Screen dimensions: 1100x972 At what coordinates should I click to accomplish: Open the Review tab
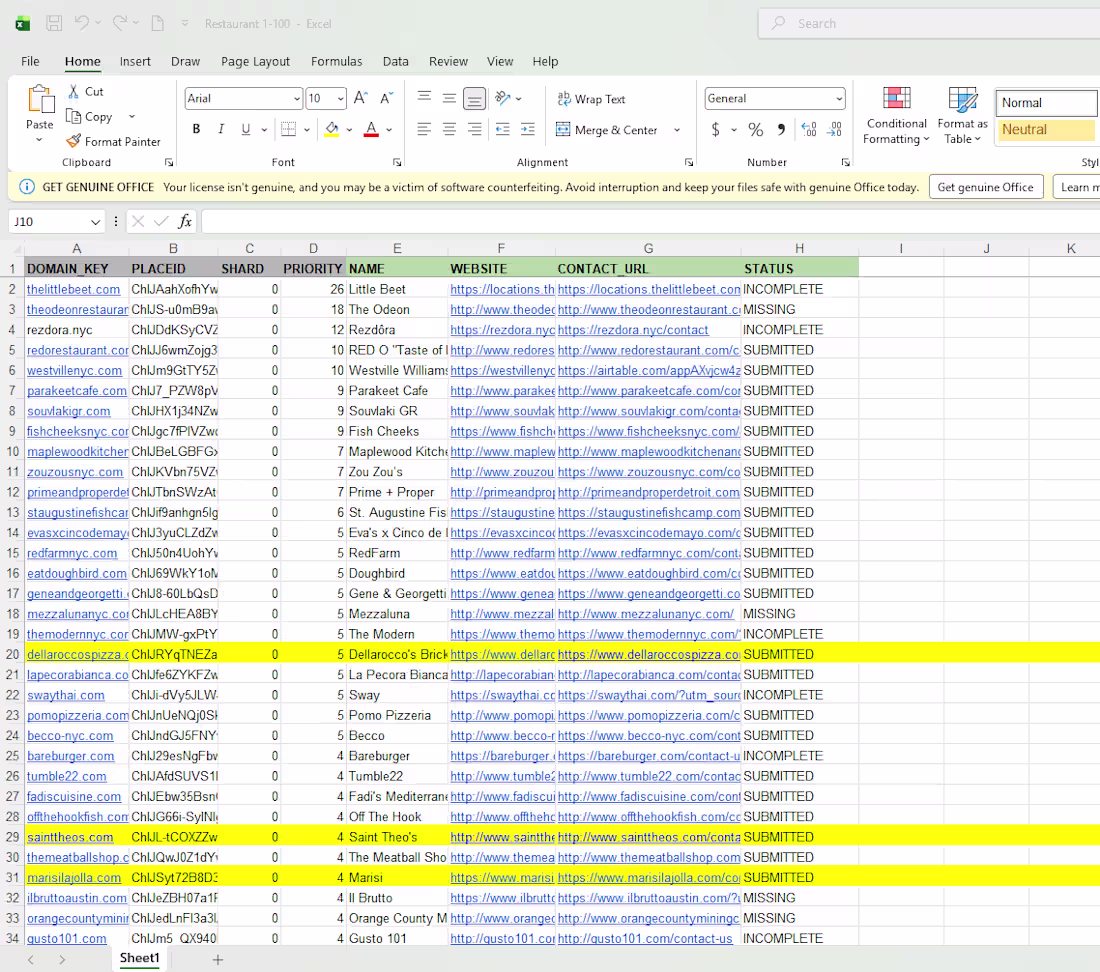(x=448, y=61)
